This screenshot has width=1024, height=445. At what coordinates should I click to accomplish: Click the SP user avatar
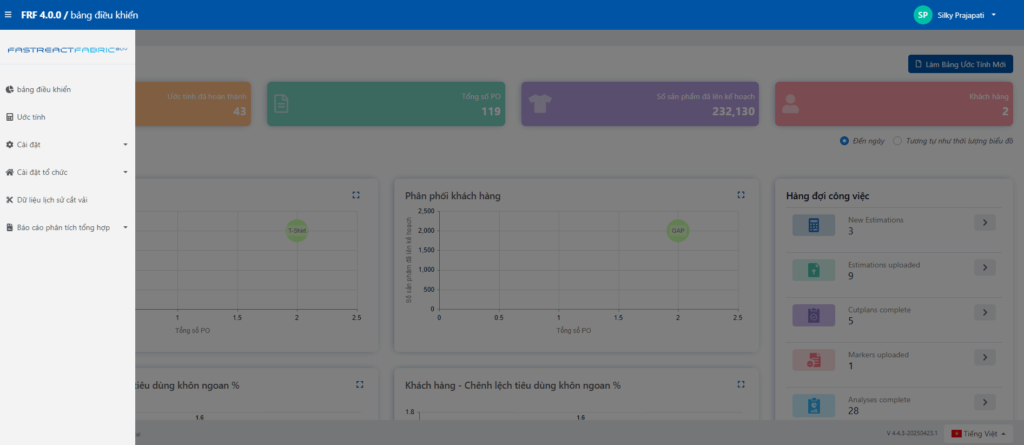point(921,15)
